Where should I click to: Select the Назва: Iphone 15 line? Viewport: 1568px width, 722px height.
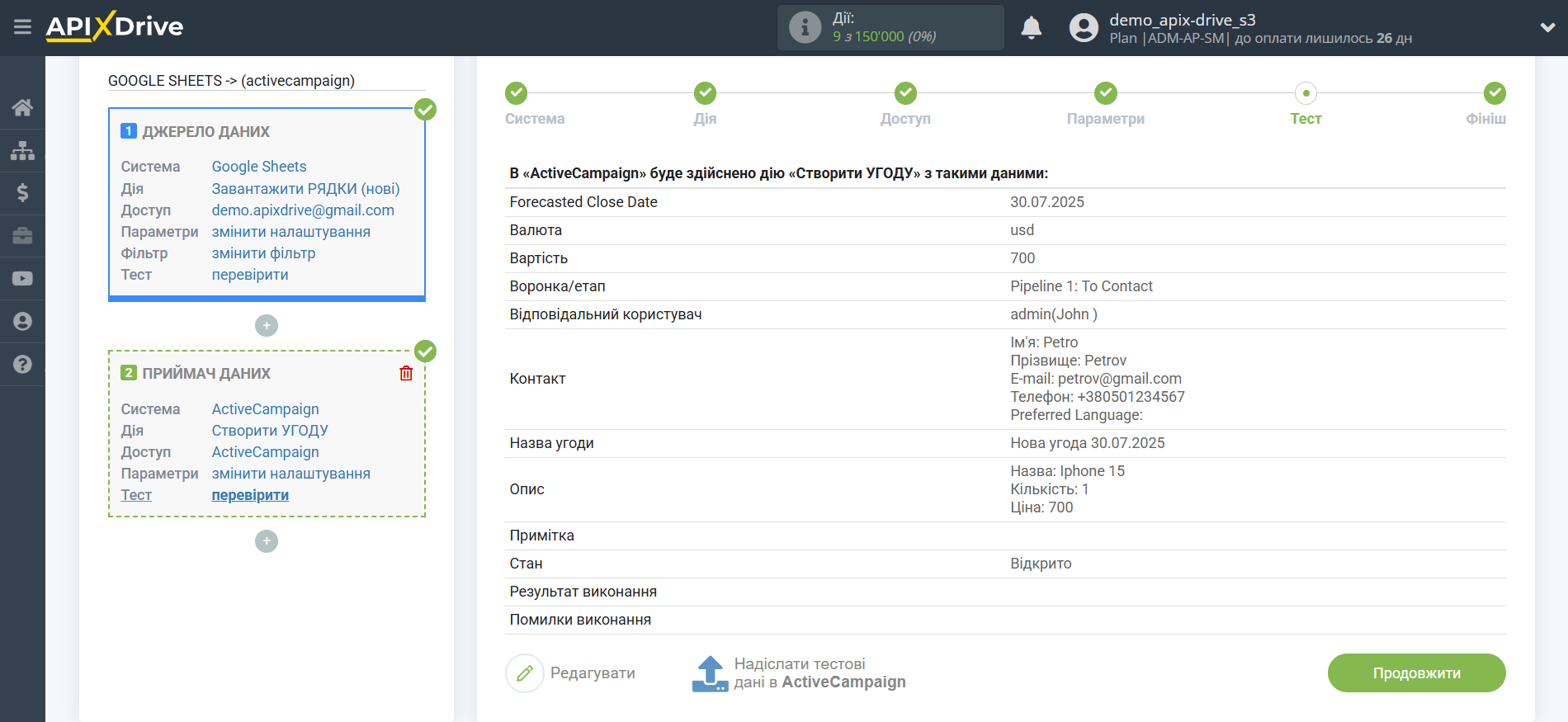(1067, 471)
